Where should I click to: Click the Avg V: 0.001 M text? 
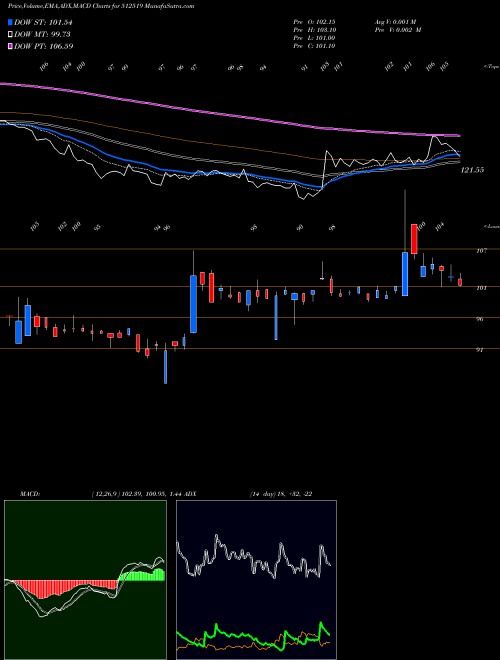tap(397, 22)
